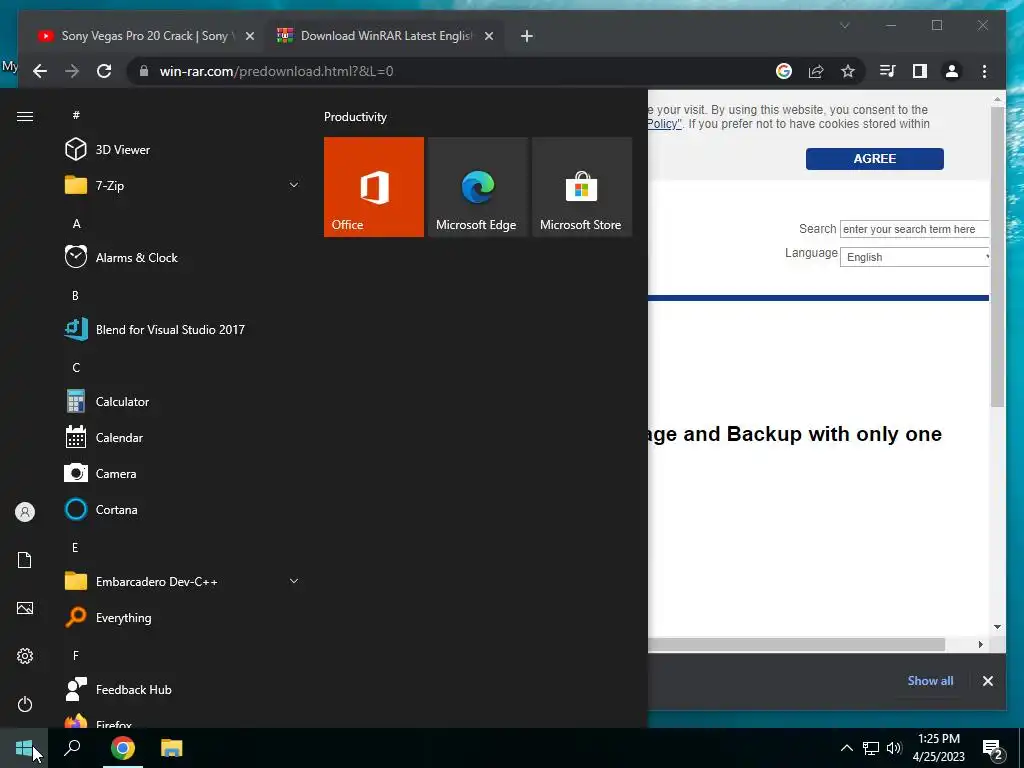Screen dimensions: 1024x768
Task: Click the website Search field
Action: click(914, 229)
